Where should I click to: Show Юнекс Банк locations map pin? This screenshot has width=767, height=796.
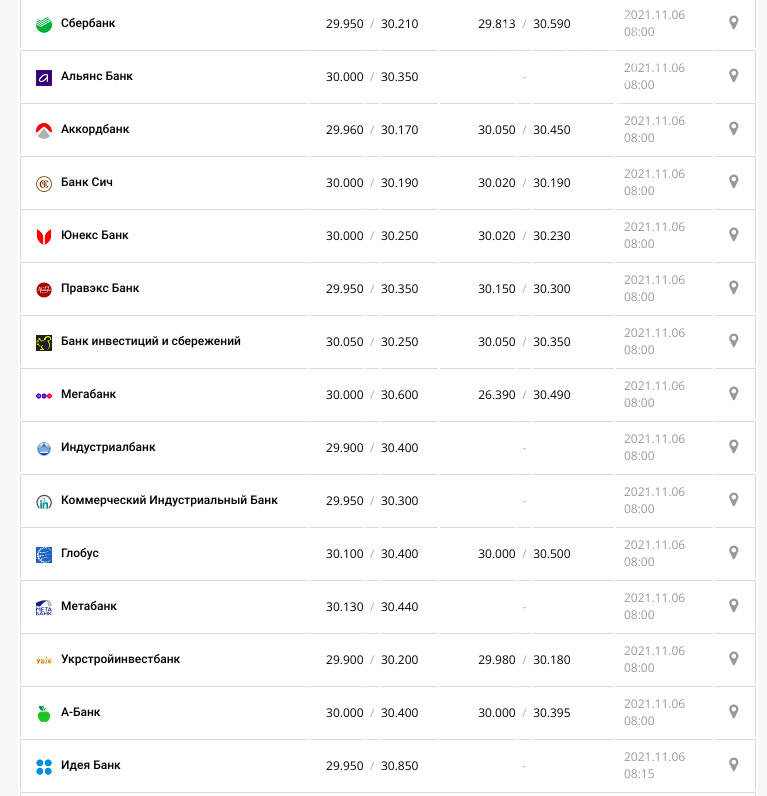(733, 235)
